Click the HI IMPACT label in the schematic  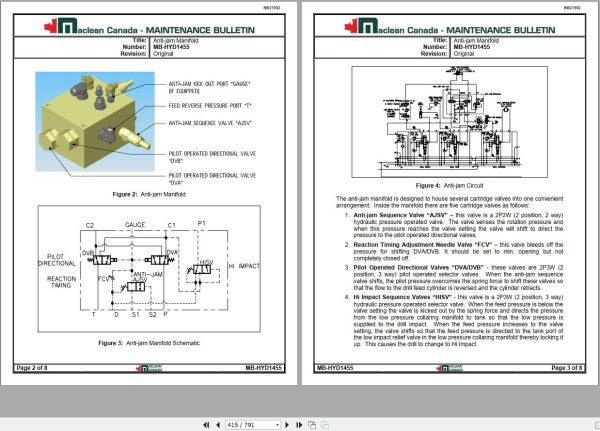(x=245, y=266)
